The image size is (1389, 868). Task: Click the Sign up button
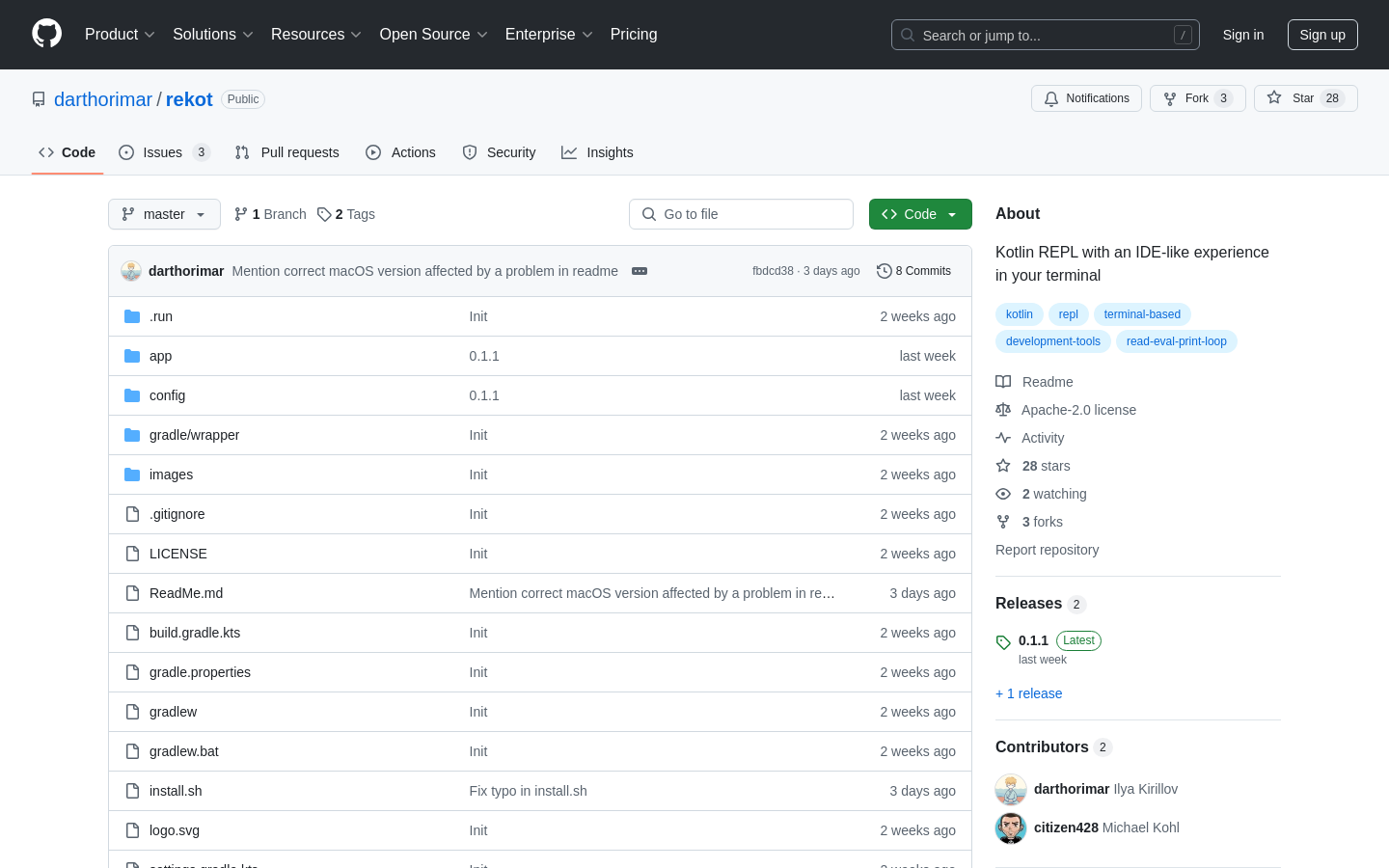coord(1322,35)
